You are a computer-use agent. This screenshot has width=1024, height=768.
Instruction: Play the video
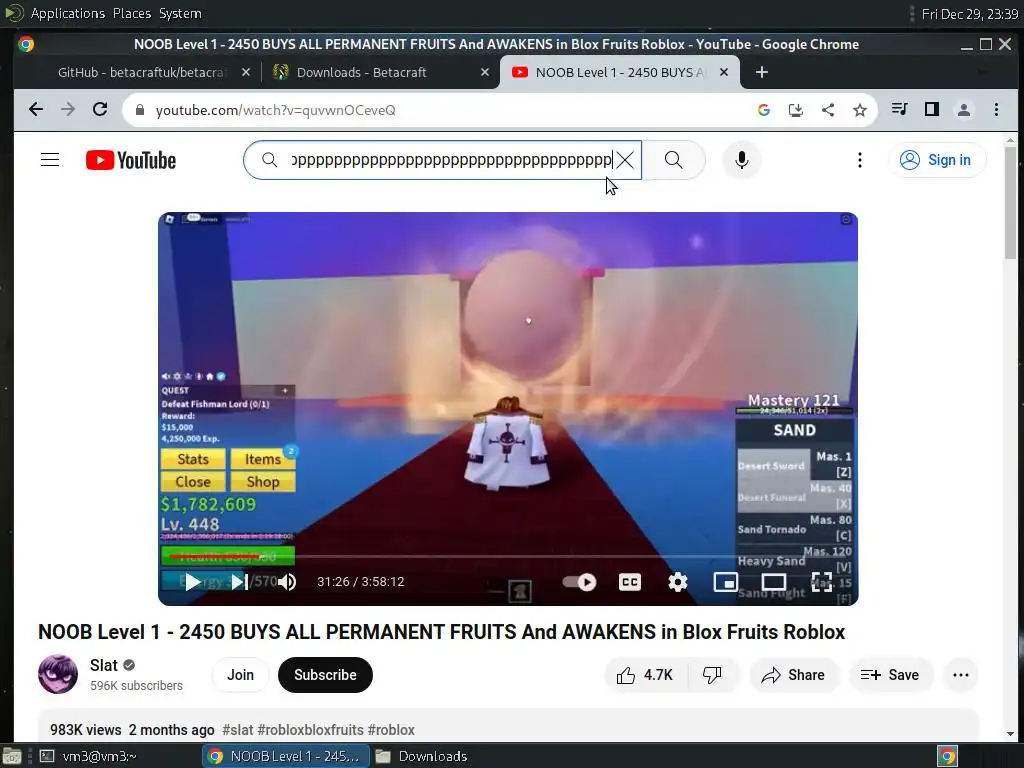point(192,582)
